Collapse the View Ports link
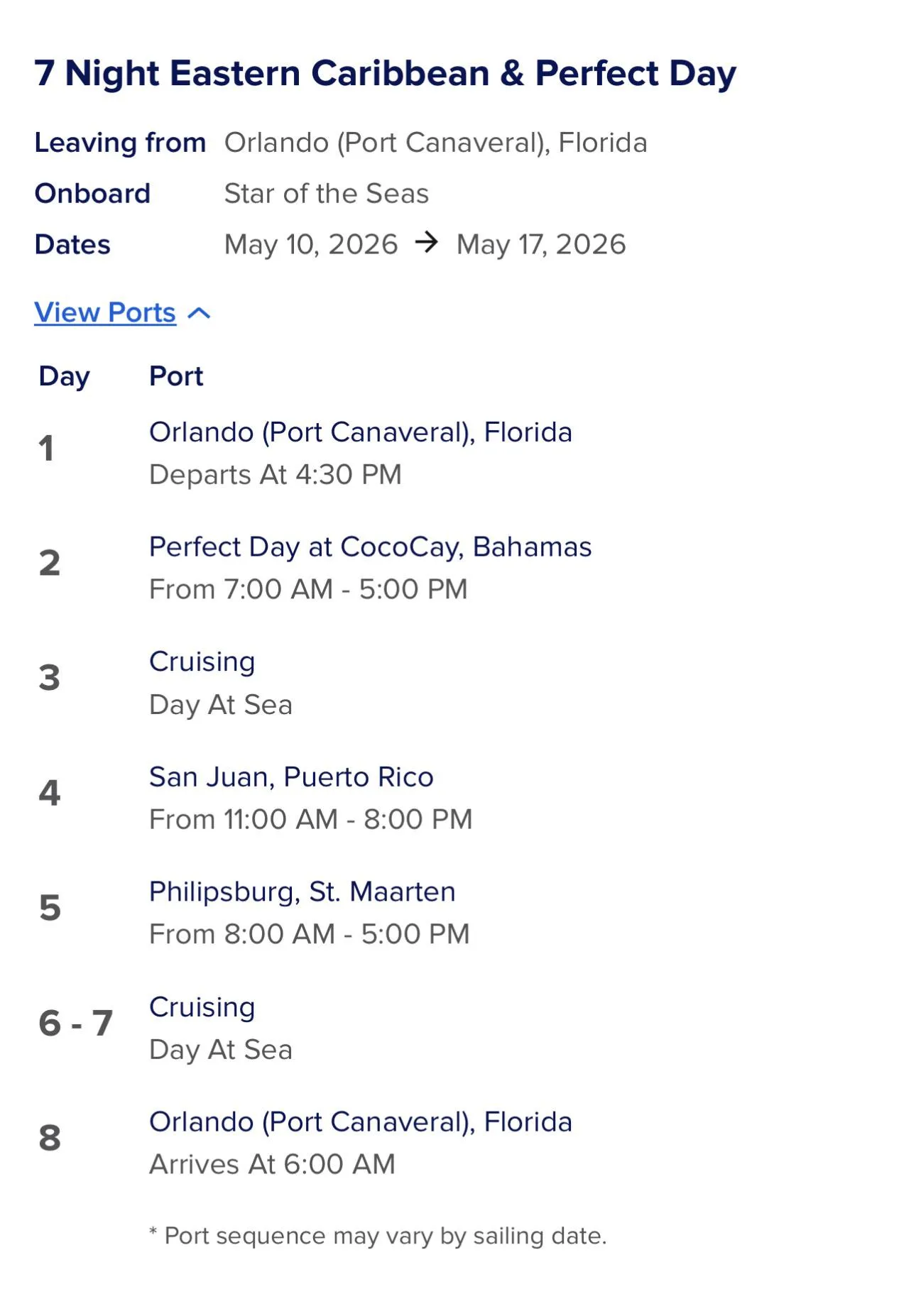The width and height of the screenshot is (916, 1316). [105, 312]
